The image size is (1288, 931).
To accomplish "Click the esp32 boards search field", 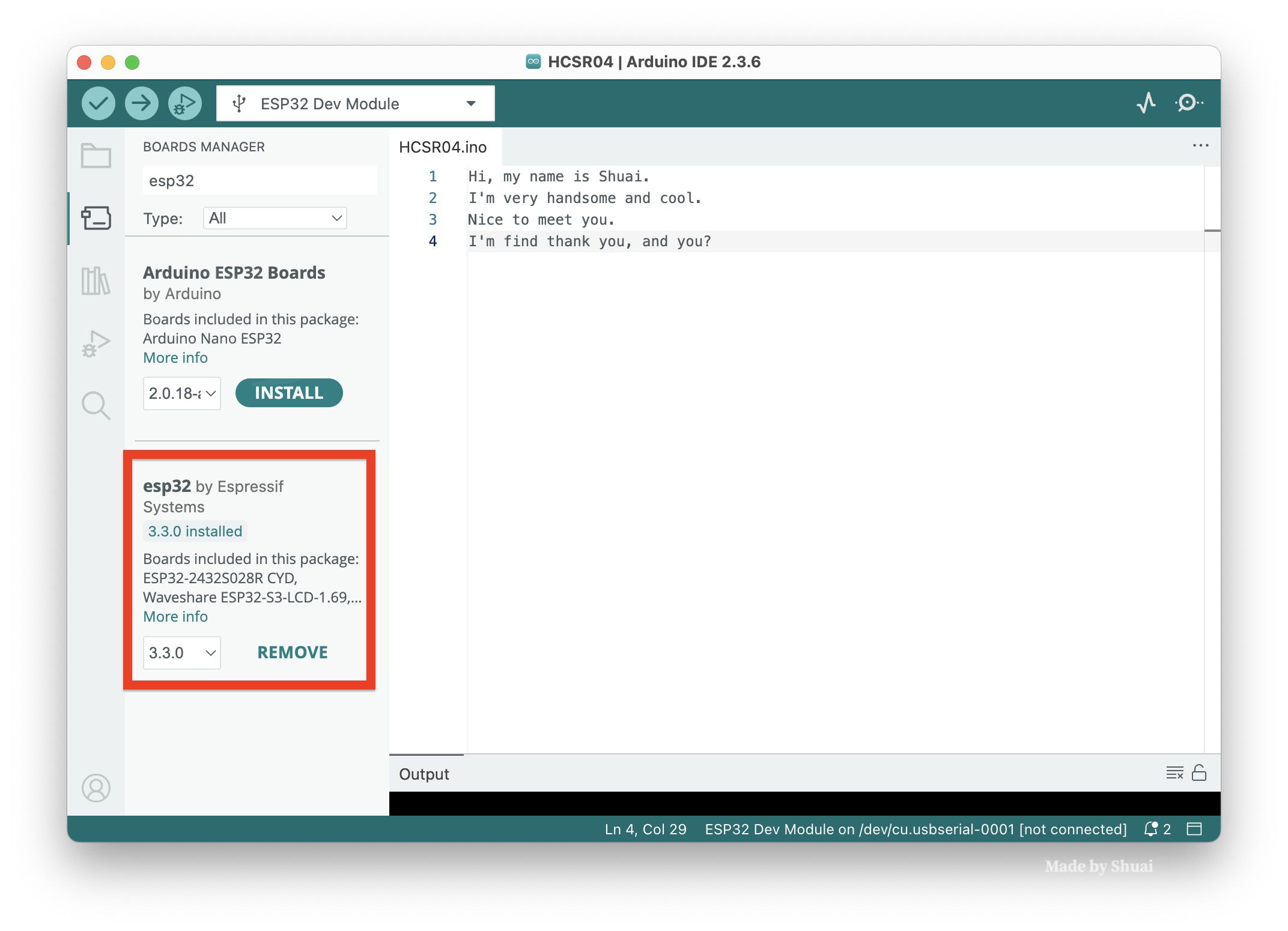I will (260, 181).
